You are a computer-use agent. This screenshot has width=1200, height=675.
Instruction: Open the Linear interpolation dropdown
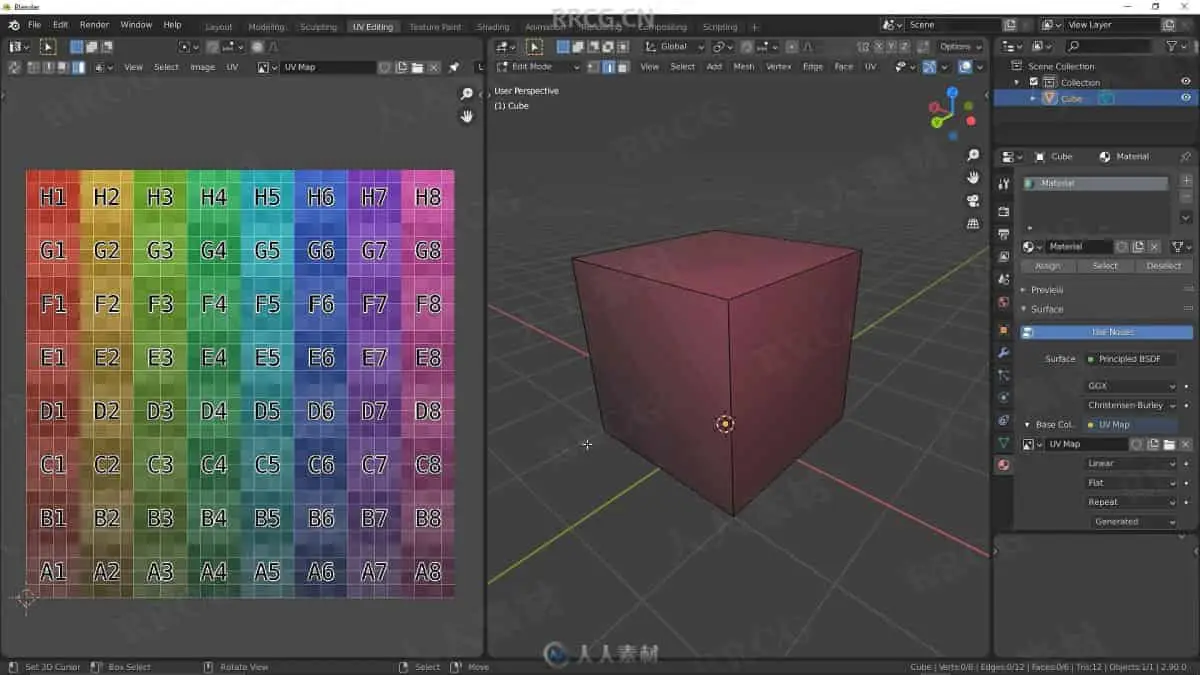click(1131, 464)
